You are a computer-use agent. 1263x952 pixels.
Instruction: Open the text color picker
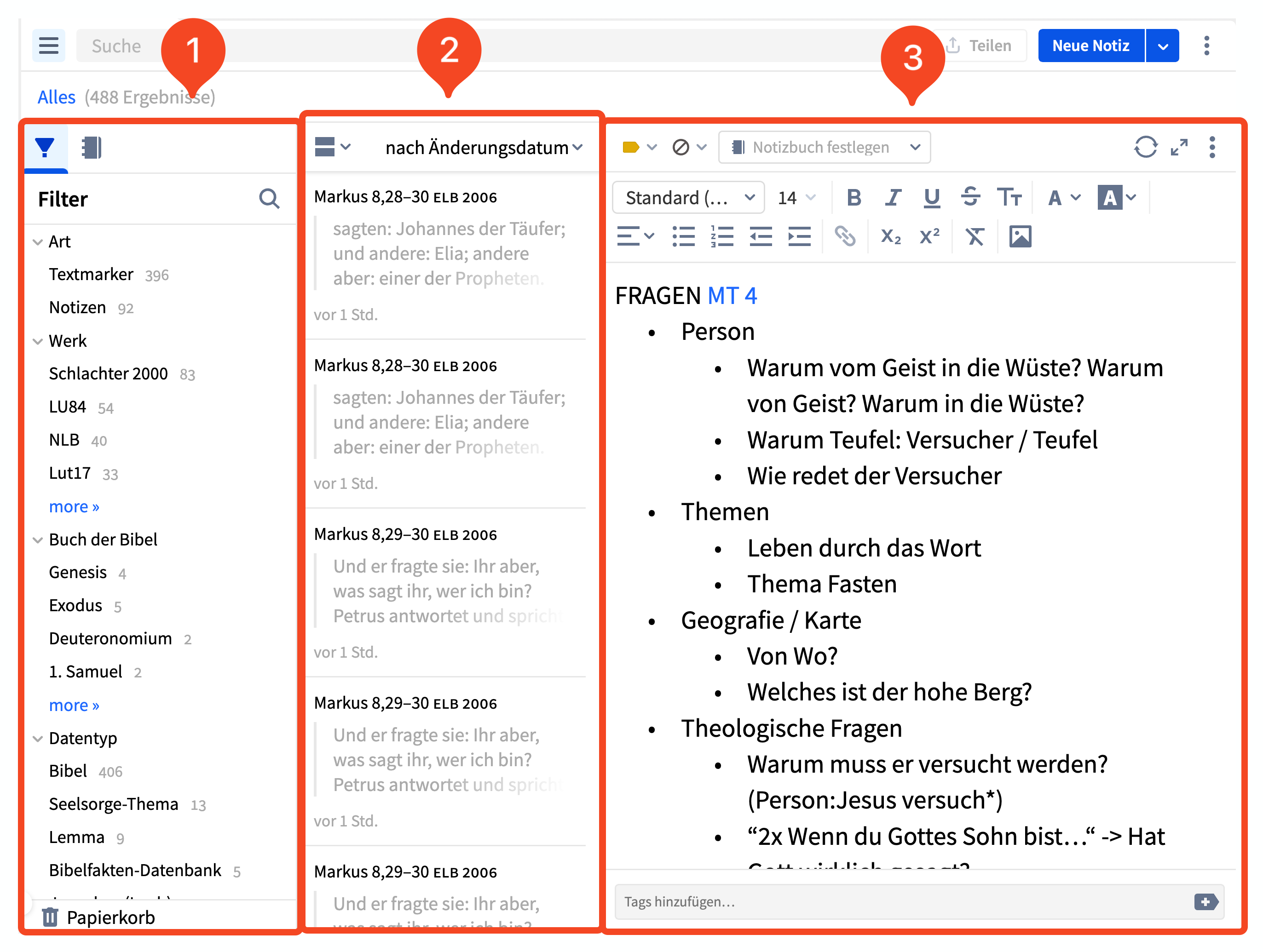coord(1064,197)
